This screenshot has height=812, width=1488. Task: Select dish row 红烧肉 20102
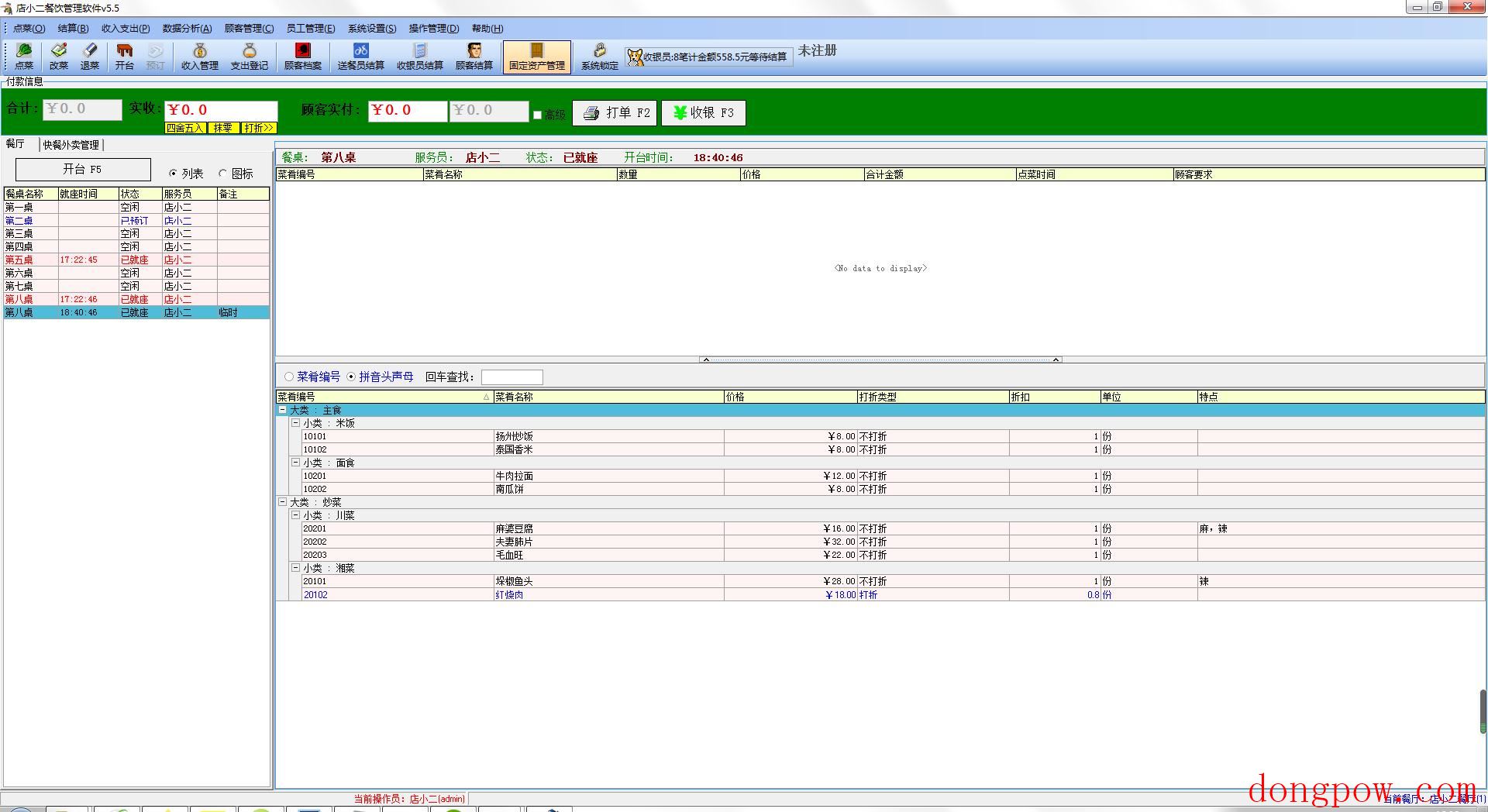[x=894, y=595]
